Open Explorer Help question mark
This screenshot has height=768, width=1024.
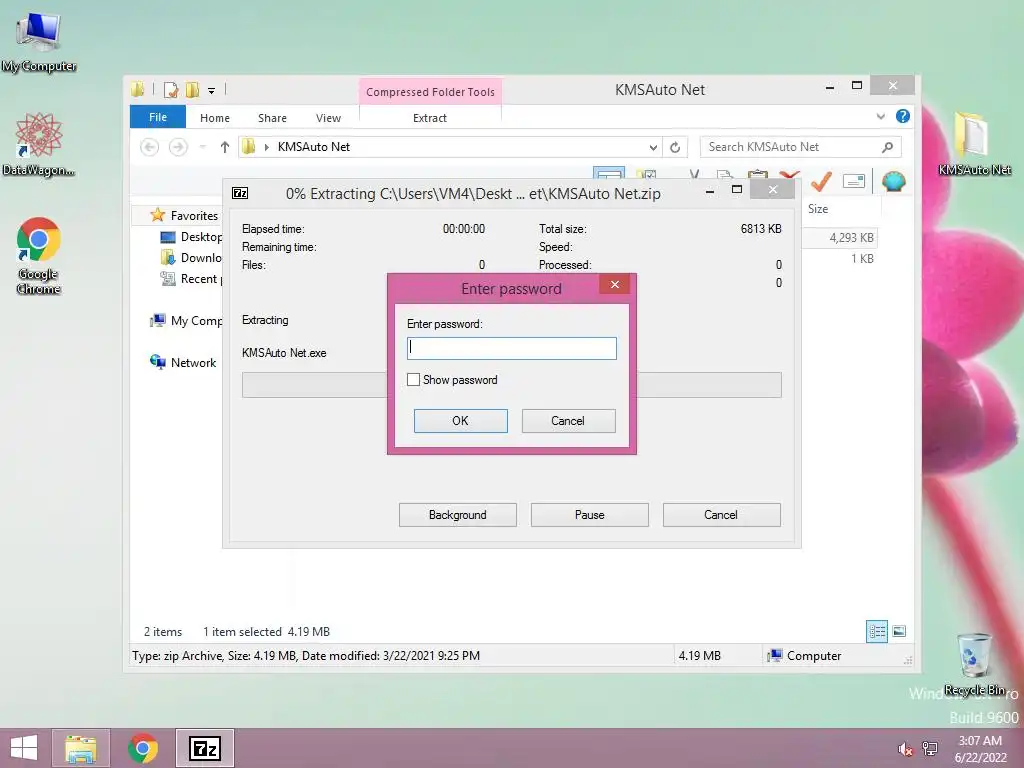tap(903, 116)
